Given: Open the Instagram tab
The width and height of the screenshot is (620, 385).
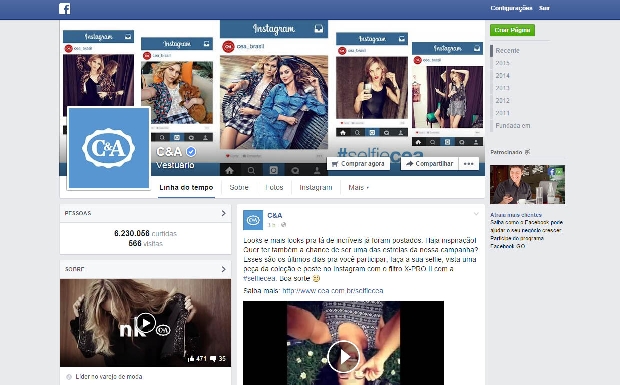Looking at the screenshot, I should (x=316, y=187).
